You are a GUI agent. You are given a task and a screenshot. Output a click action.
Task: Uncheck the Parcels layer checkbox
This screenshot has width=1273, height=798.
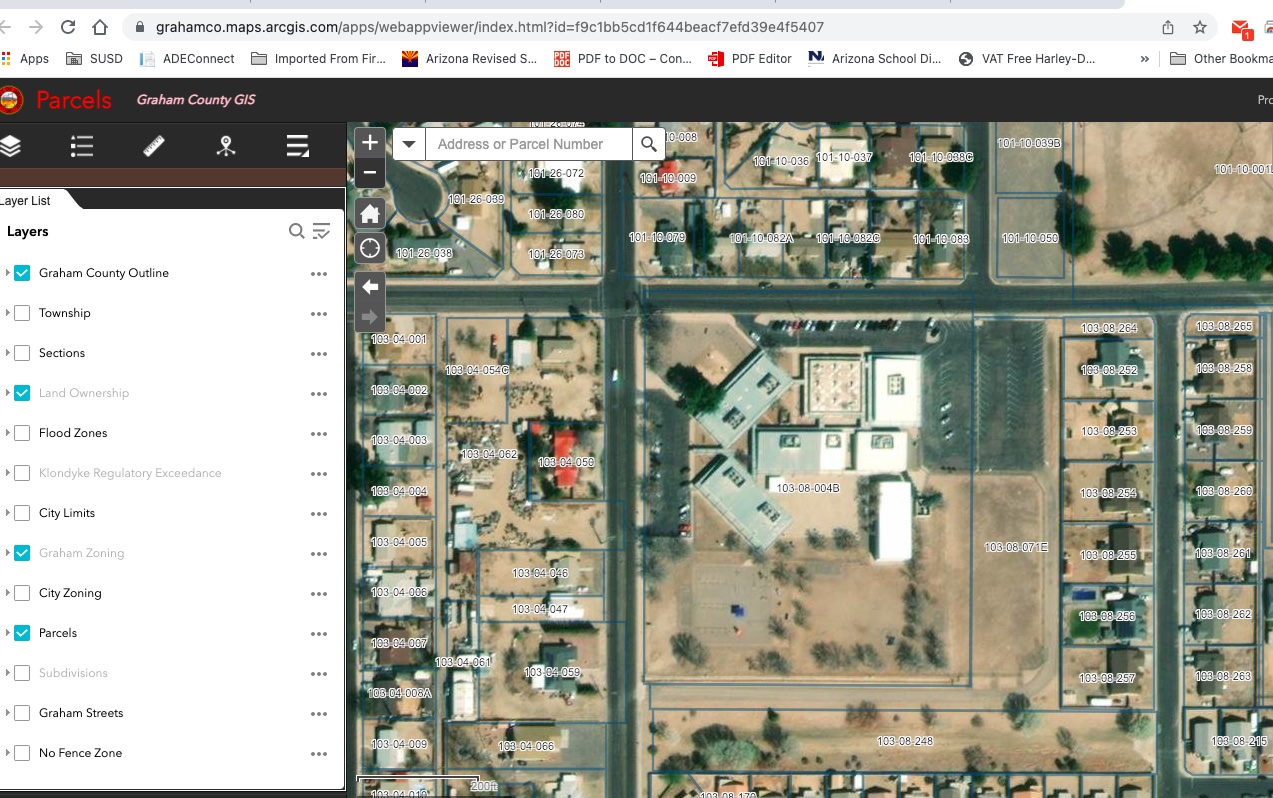pos(22,633)
